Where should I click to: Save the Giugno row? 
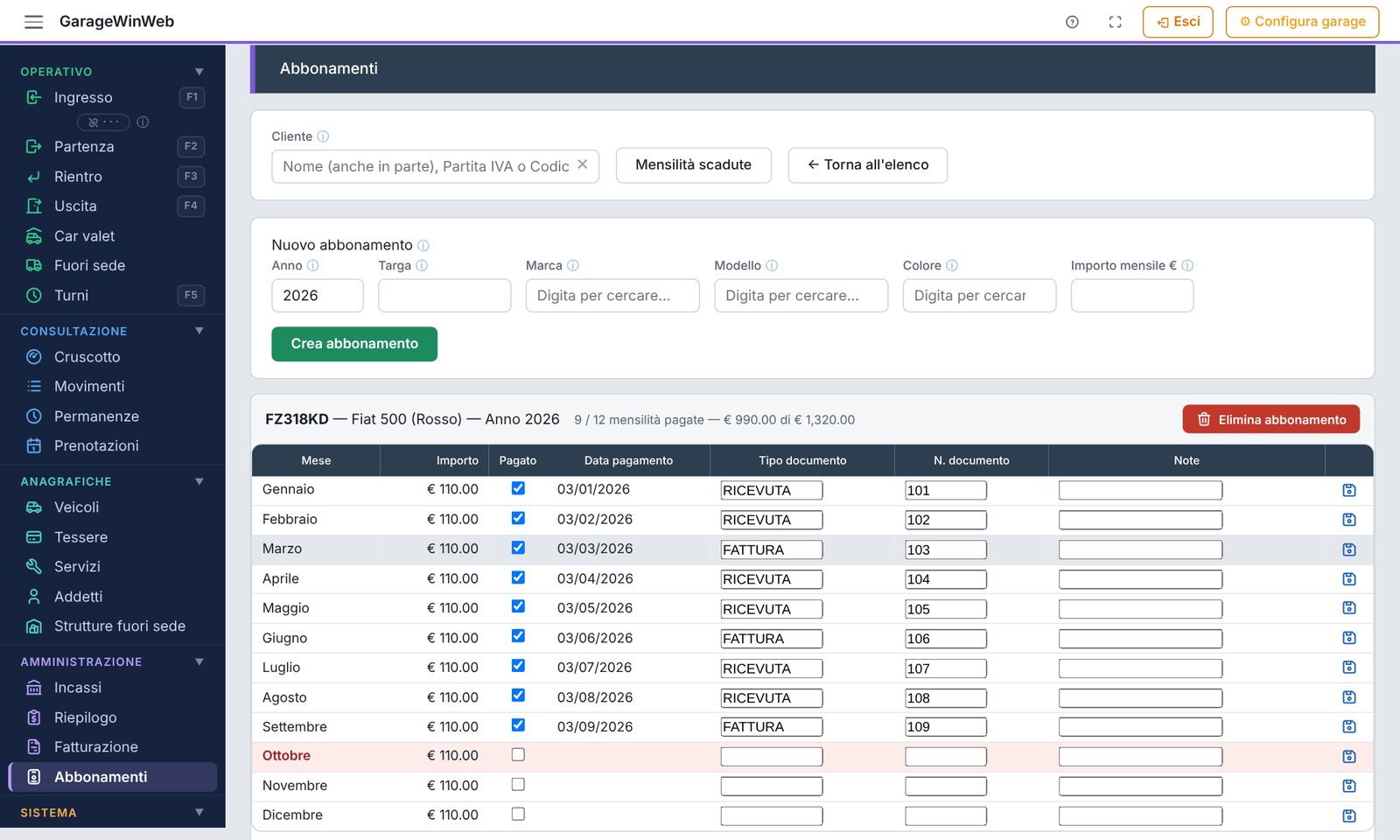click(x=1348, y=638)
